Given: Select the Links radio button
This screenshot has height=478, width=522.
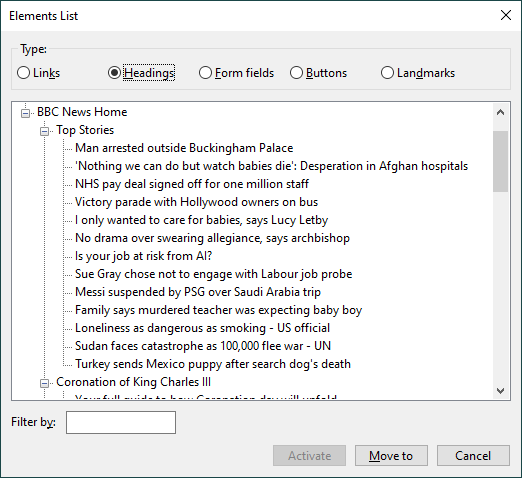Looking at the screenshot, I should click(x=23, y=73).
